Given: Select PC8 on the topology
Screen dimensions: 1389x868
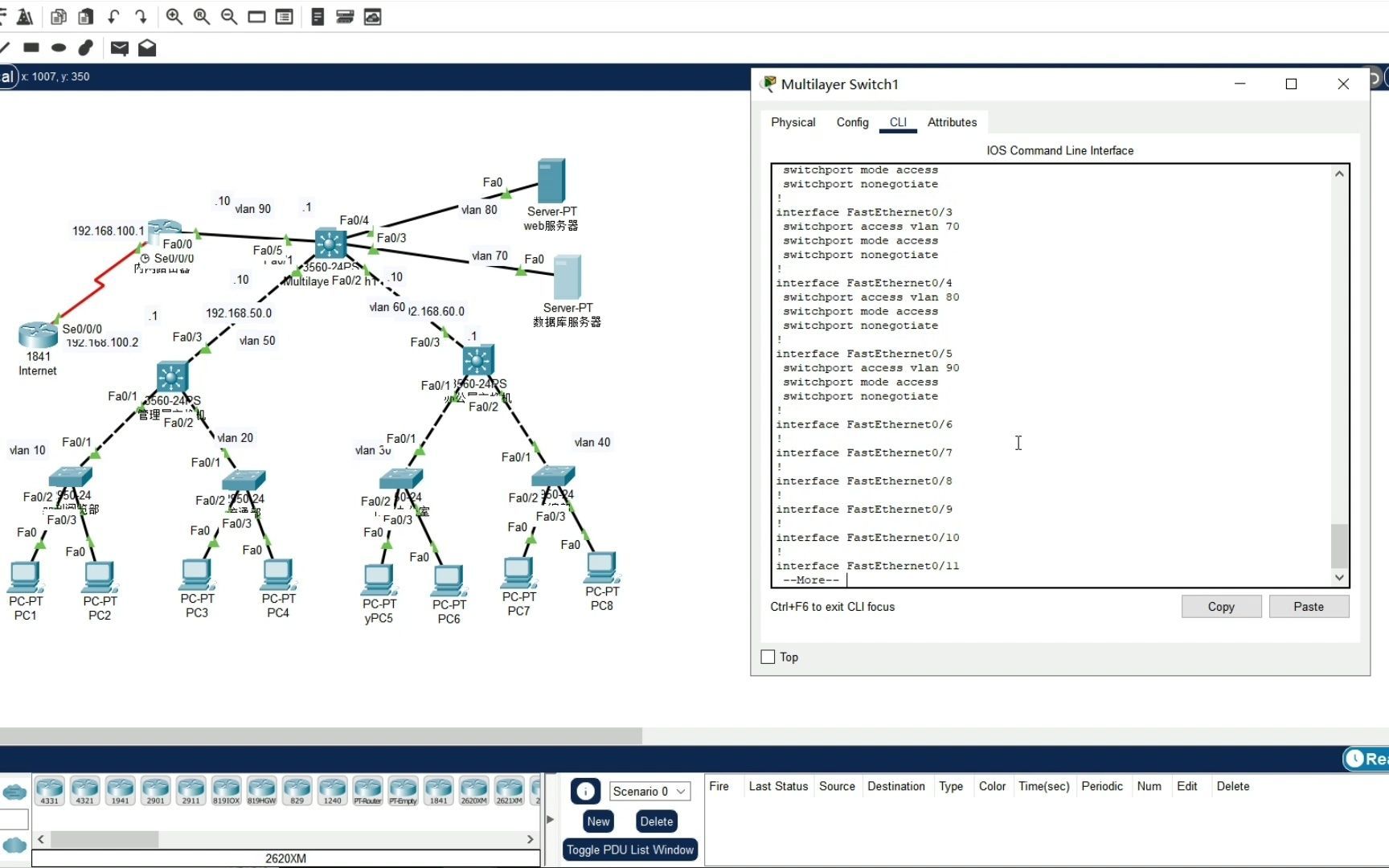Looking at the screenshot, I should (601, 567).
